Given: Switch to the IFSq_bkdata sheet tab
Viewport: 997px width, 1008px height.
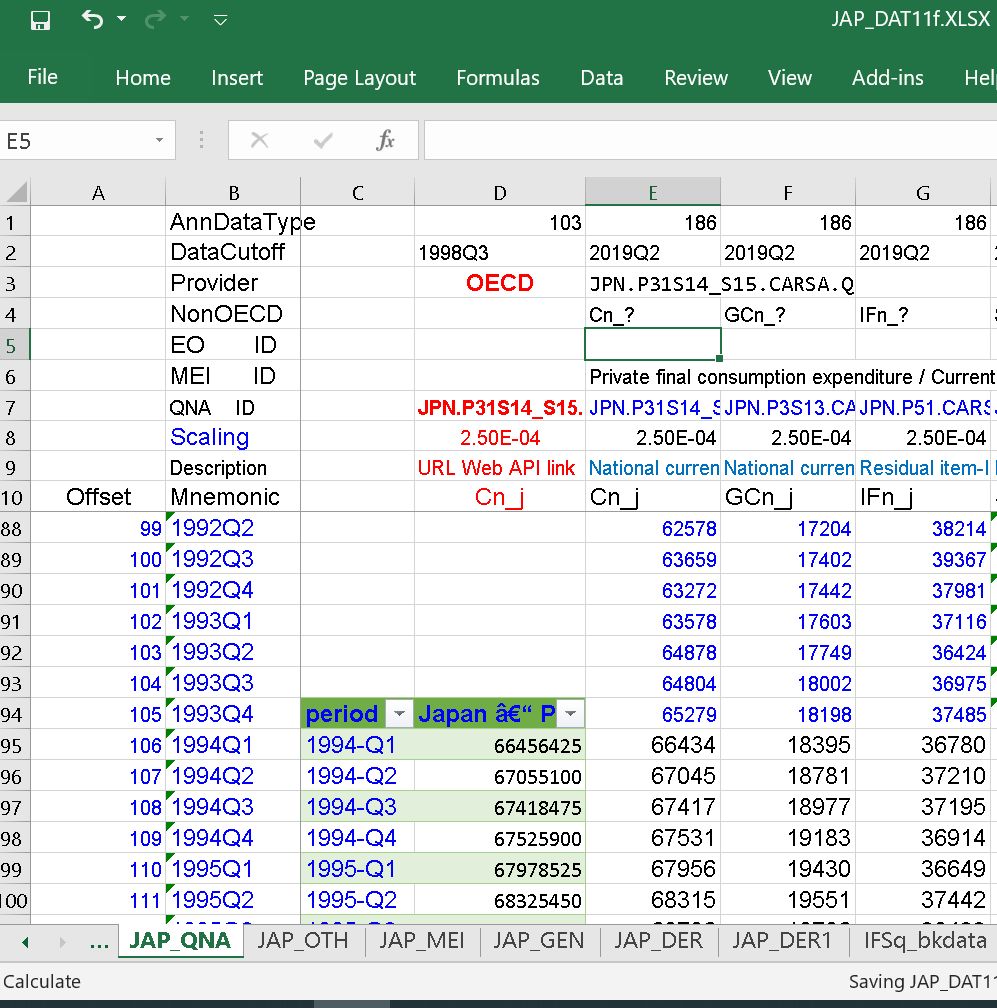Looking at the screenshot, I should click(925, 940).
